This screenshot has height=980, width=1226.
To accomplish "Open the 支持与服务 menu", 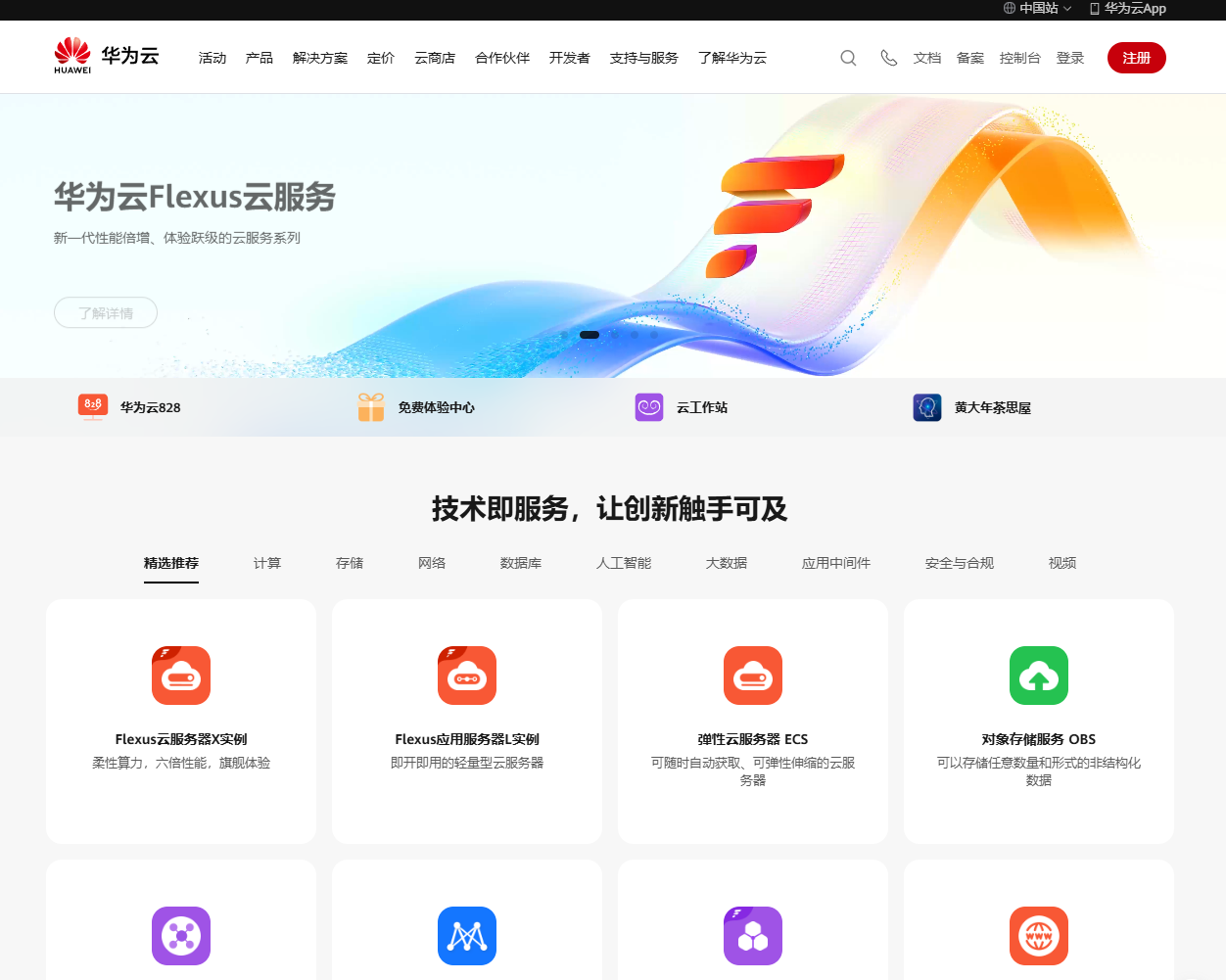I will pos(644,58).
